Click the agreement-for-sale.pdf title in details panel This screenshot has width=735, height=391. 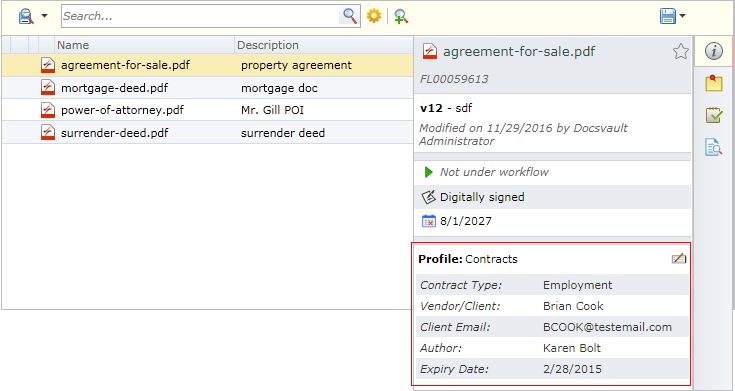pyautogui.click(x=519, y=51)
